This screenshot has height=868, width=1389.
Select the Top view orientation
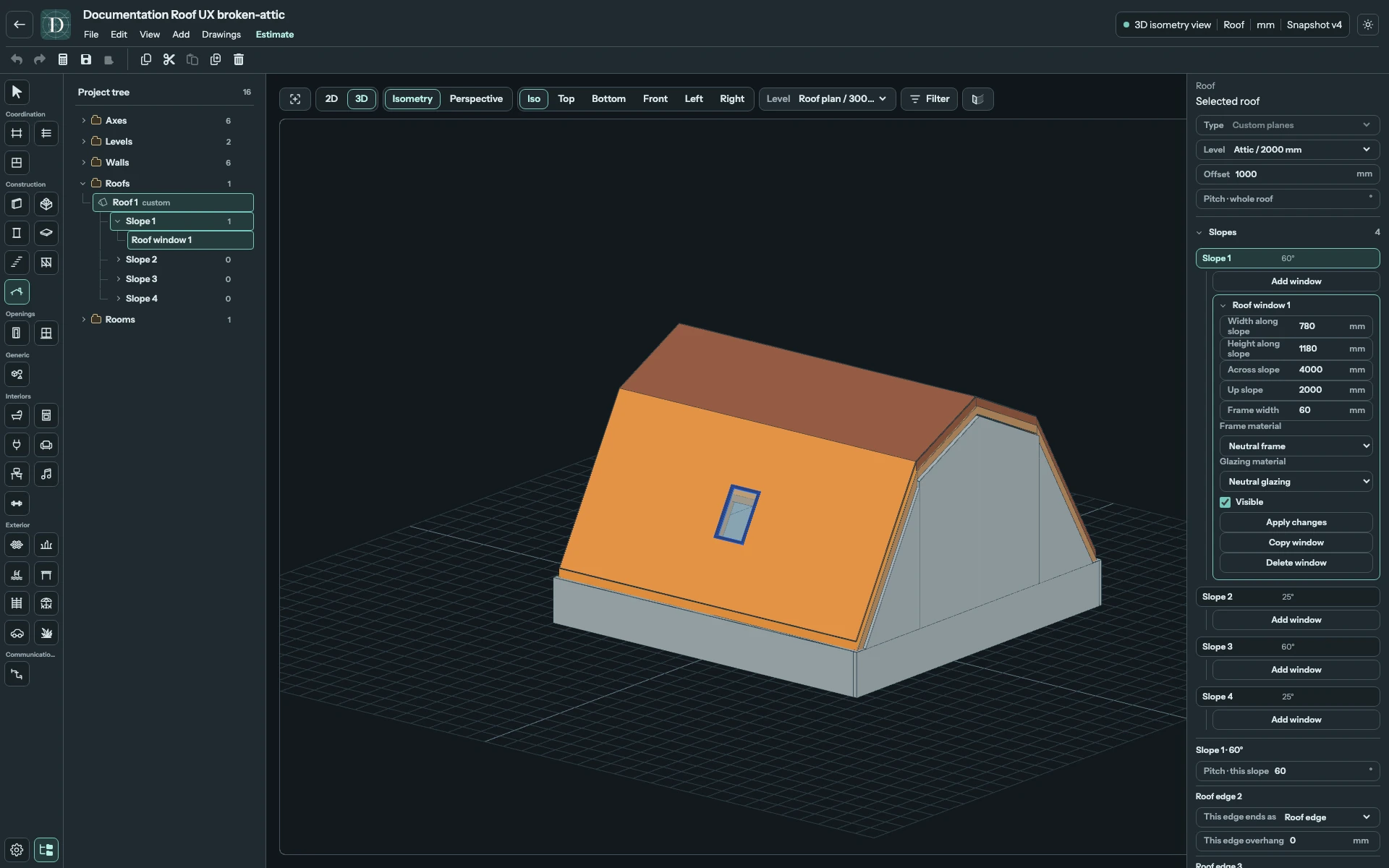(566, 99)
